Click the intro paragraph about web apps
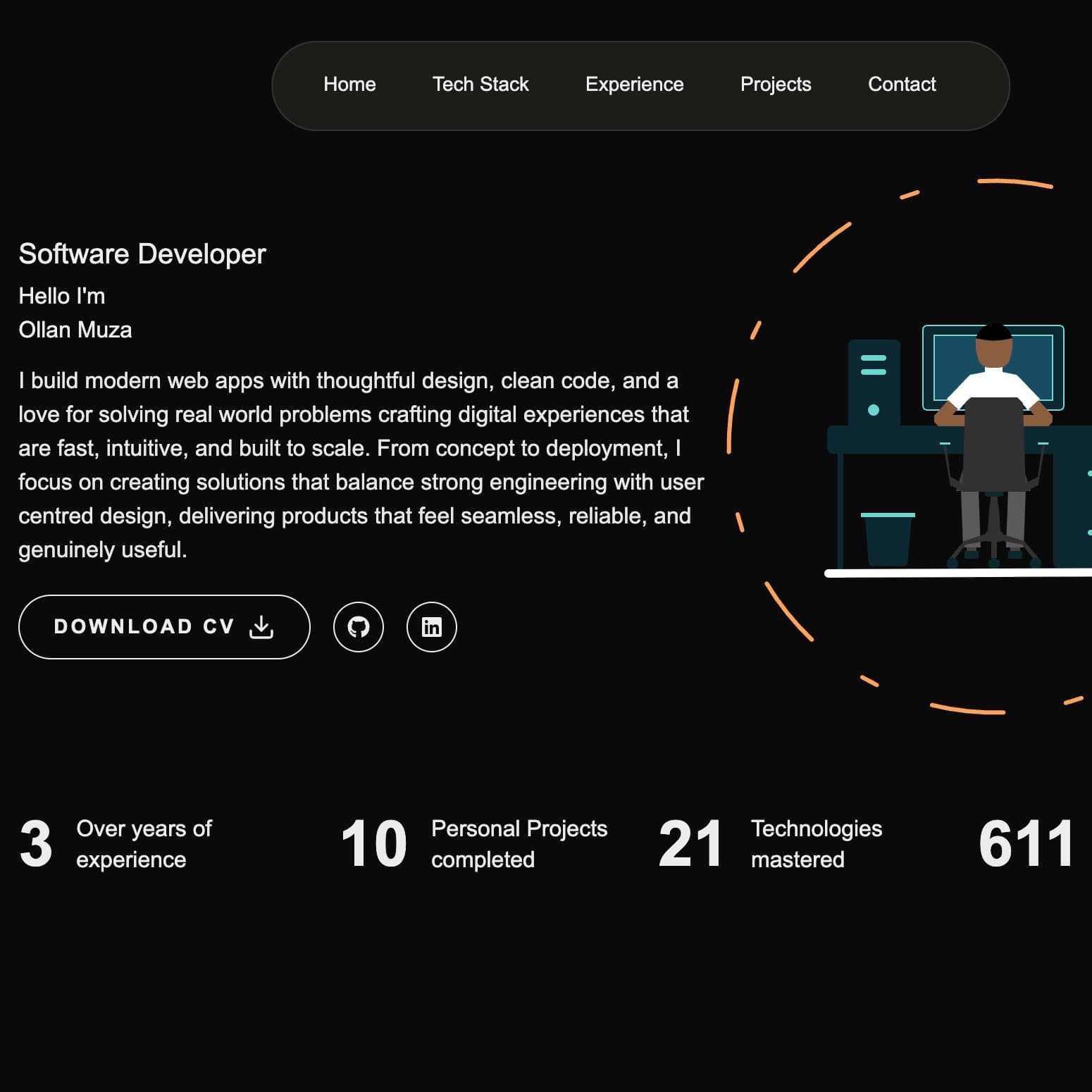 tap(361, 465)
